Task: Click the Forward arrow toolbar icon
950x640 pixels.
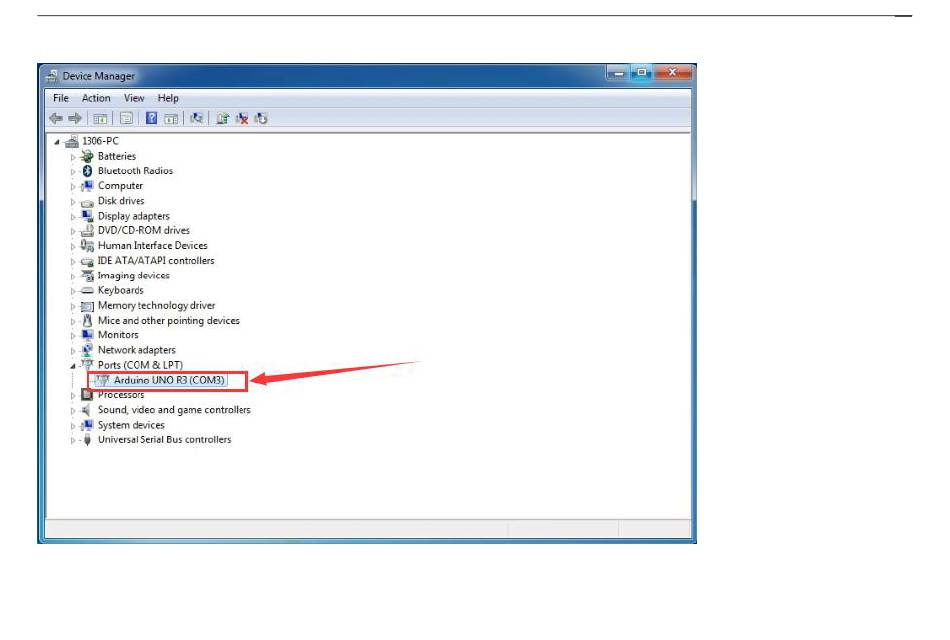Action: [75, 118]
